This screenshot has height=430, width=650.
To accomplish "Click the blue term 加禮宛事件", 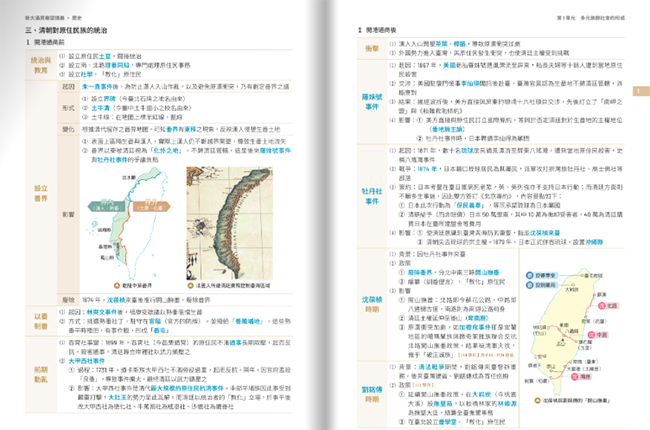I will tap(476, 327).
